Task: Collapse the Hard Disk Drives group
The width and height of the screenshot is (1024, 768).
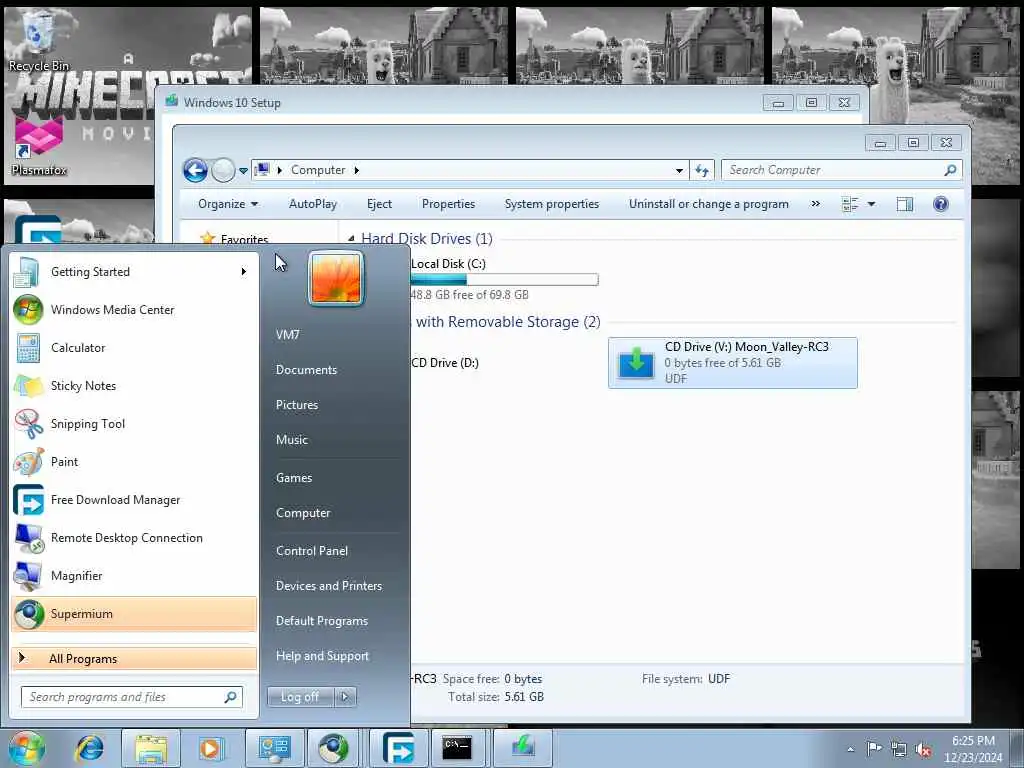Action: [x=351, y=238]
